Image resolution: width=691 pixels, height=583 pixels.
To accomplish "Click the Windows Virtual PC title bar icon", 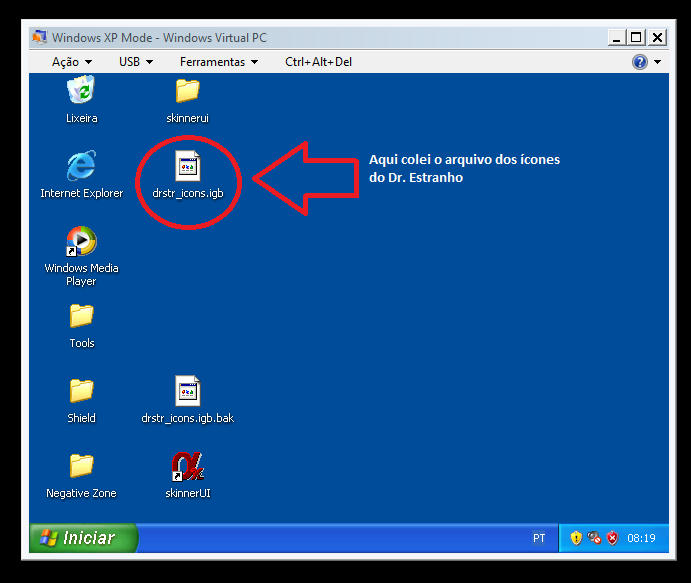I will click(x=39, y=37).
